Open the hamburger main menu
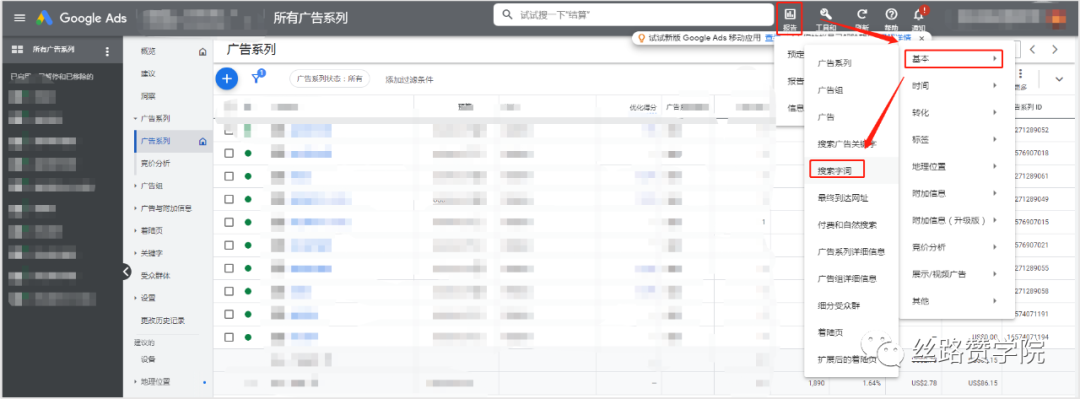Viewport: 1080px width, 399px height. pyautogui.click(x=19, y=18)
